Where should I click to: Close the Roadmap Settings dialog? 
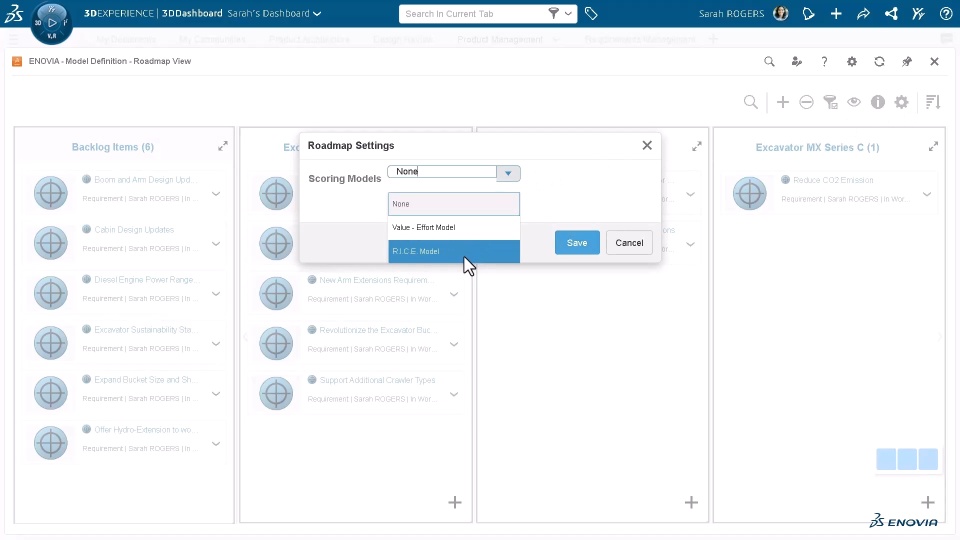[647, 145]
